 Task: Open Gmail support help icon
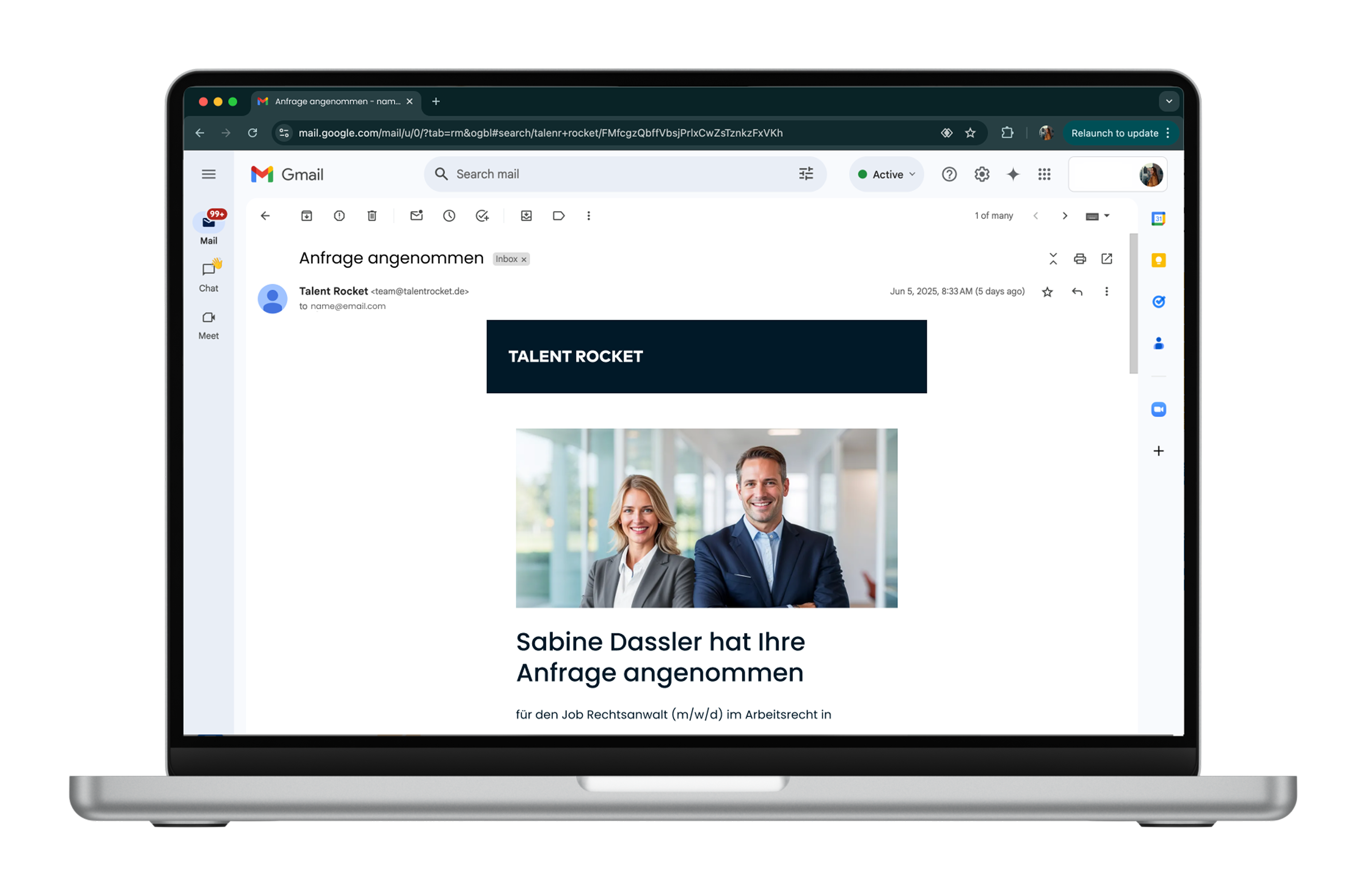949,174
